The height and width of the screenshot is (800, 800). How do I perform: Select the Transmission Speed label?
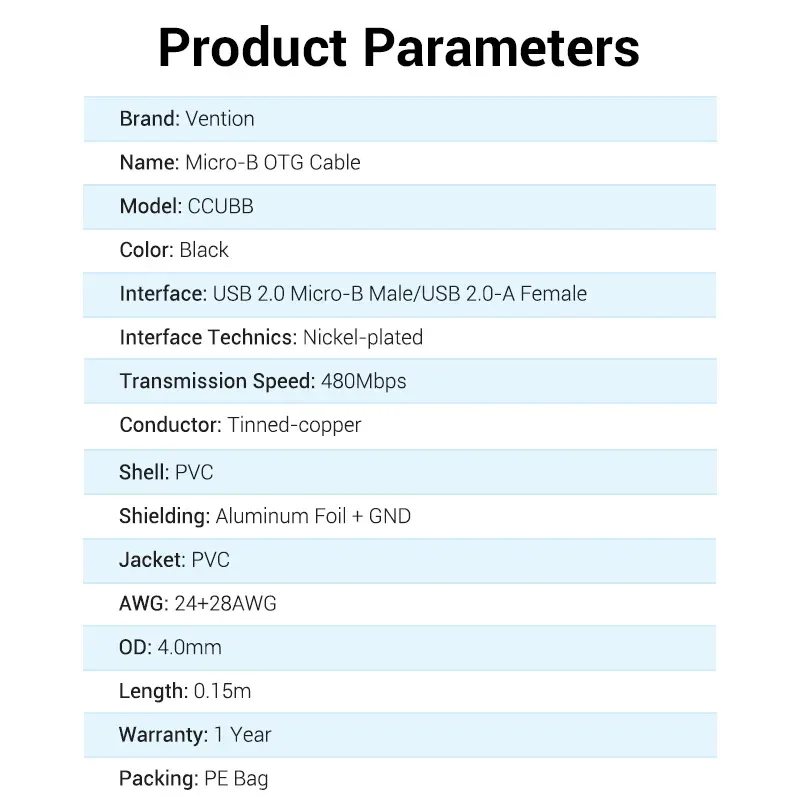click(216, 381)
